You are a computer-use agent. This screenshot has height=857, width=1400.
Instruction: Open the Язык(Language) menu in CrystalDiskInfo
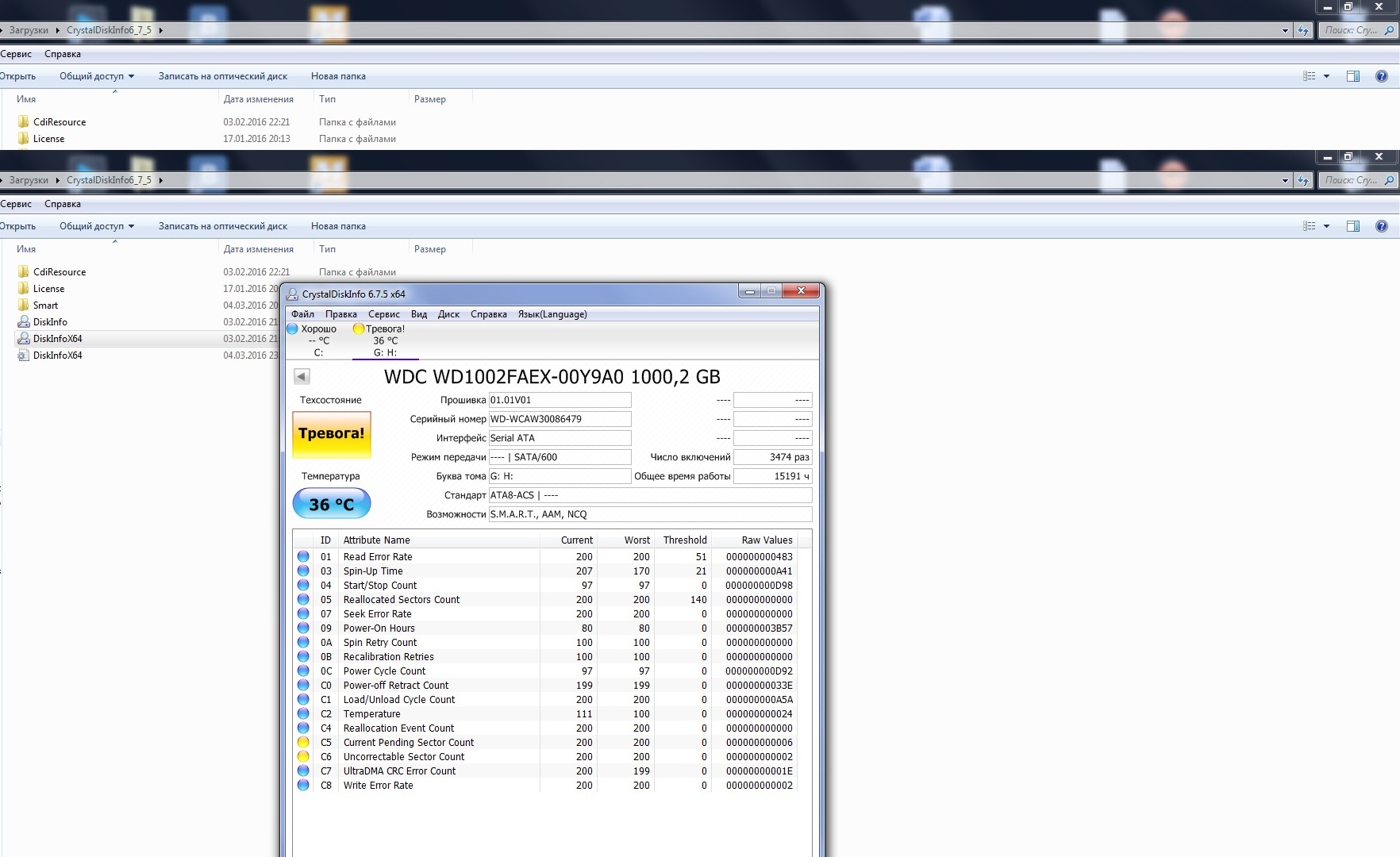[552, 314]
